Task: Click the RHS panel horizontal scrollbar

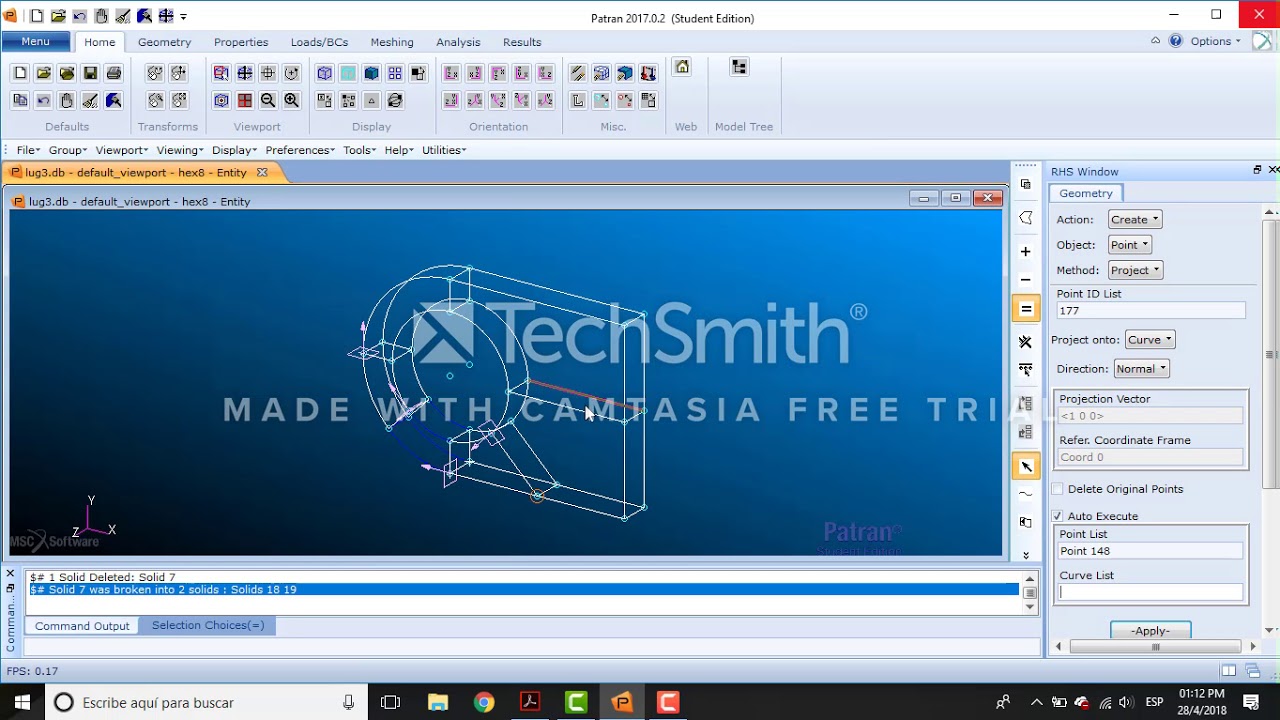Action: [x=1155, y=647]
